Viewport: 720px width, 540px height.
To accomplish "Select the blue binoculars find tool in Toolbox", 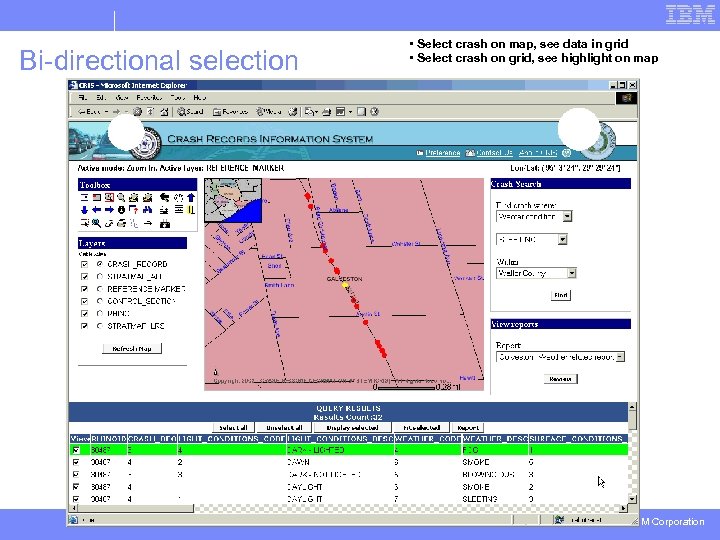I will (147, 210).
